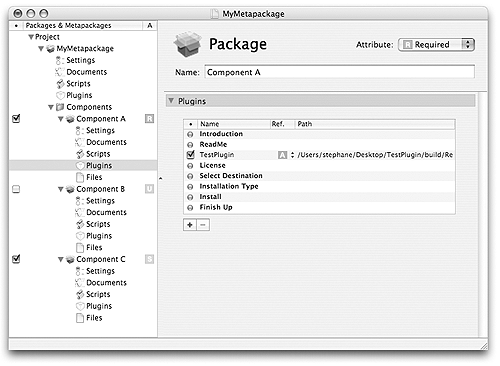Screen dimensions: 500x366
Task: Select the ReadMe plugin row
Action: pyautogui.click(x=319, y=145)
